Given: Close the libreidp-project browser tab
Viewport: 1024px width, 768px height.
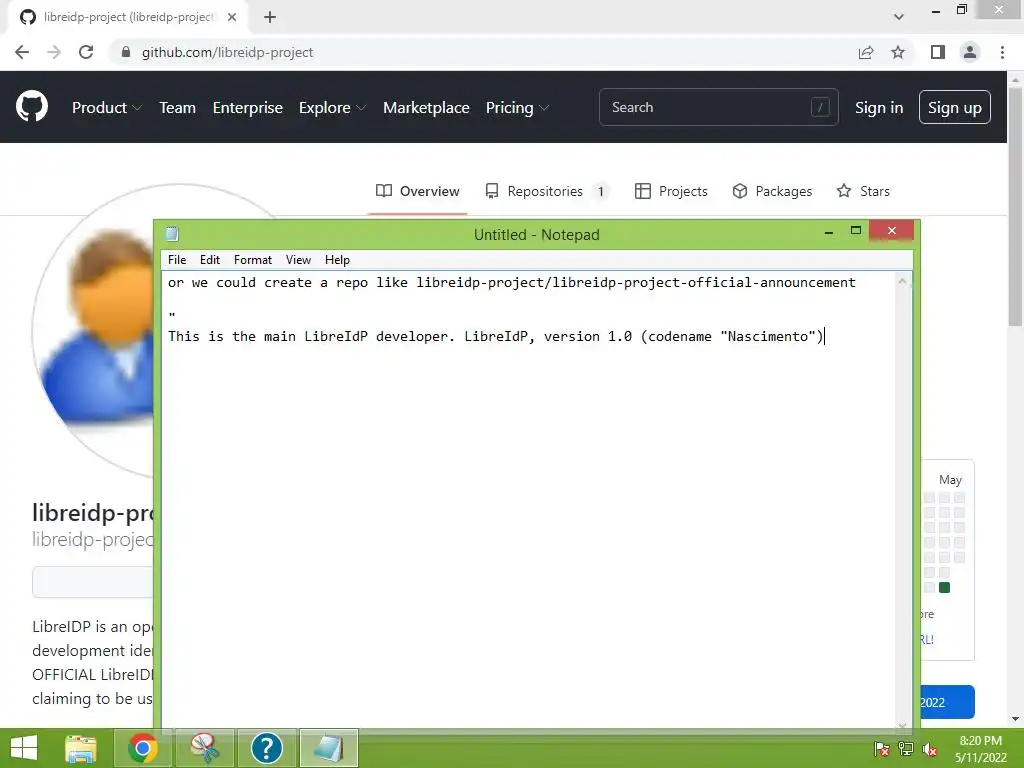Looking at the screenshot, I should (232, 18).
